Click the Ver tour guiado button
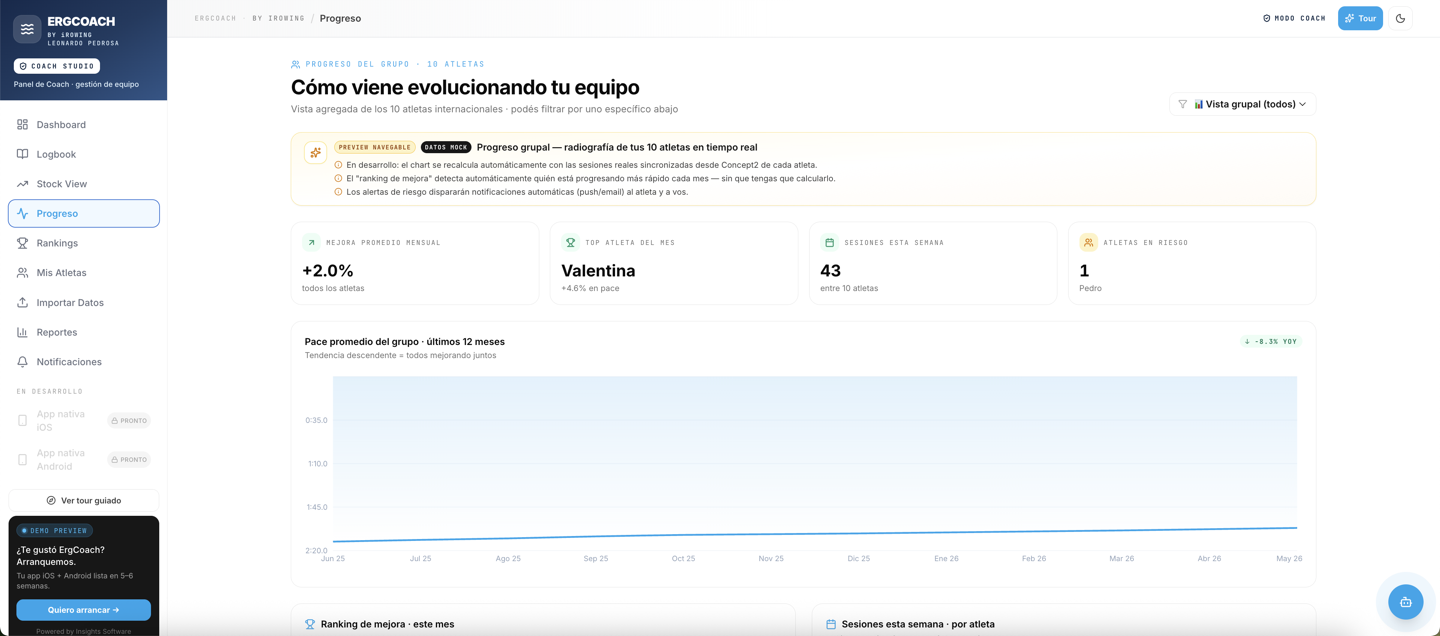The width and height of the screenshot is (1440, 636). [x=84, y=500]
